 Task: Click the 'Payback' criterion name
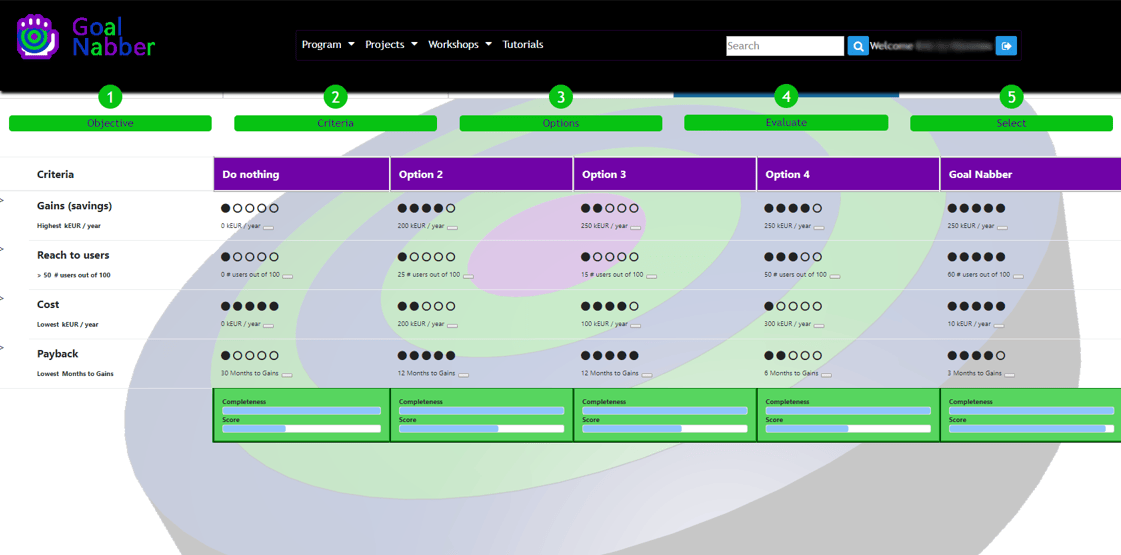point(57,354)
